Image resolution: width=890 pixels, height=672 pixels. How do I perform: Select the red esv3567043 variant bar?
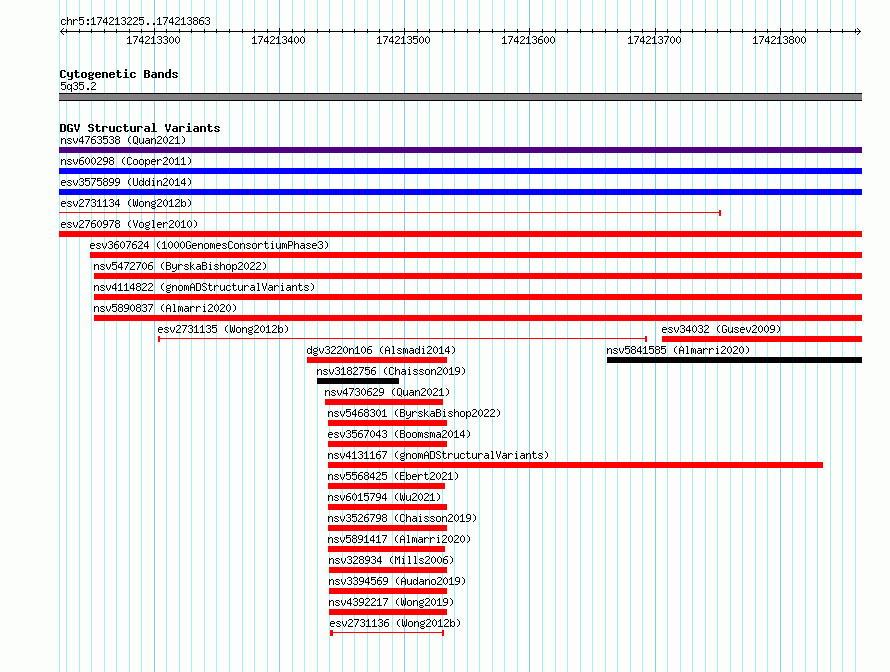coord(387,444)
